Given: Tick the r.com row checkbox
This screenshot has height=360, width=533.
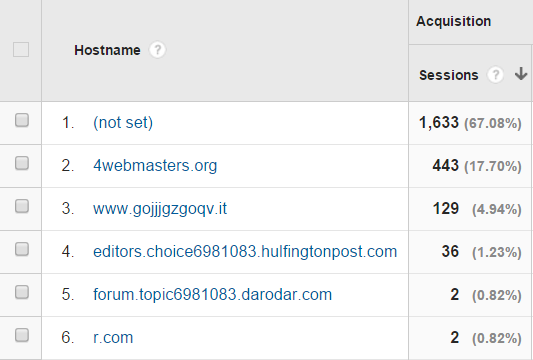Looking at the screenshot, I should (22, 335).
